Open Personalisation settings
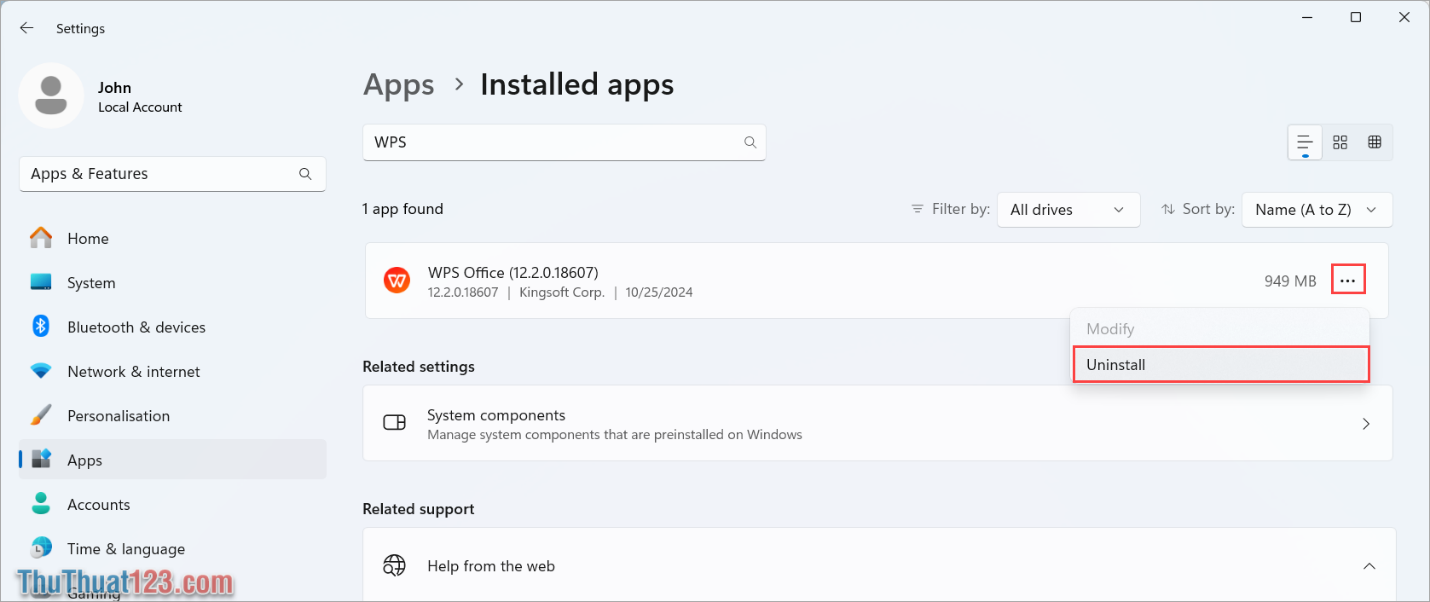 (172, 416)
